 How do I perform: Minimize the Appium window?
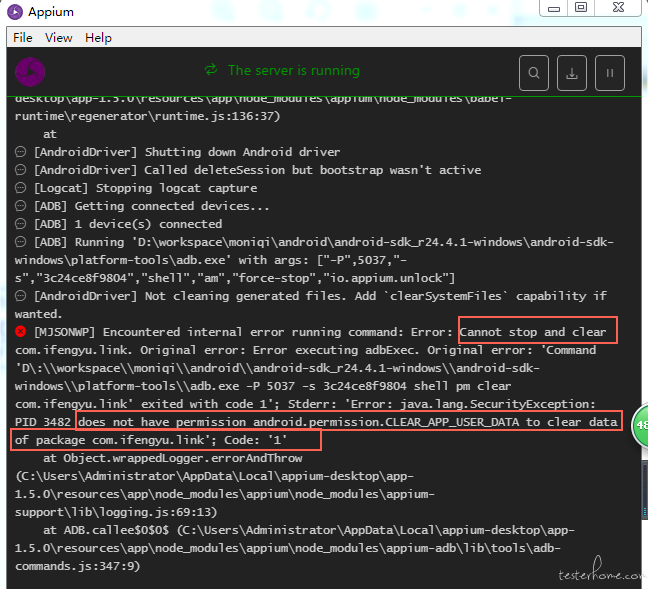pos(554,8)
